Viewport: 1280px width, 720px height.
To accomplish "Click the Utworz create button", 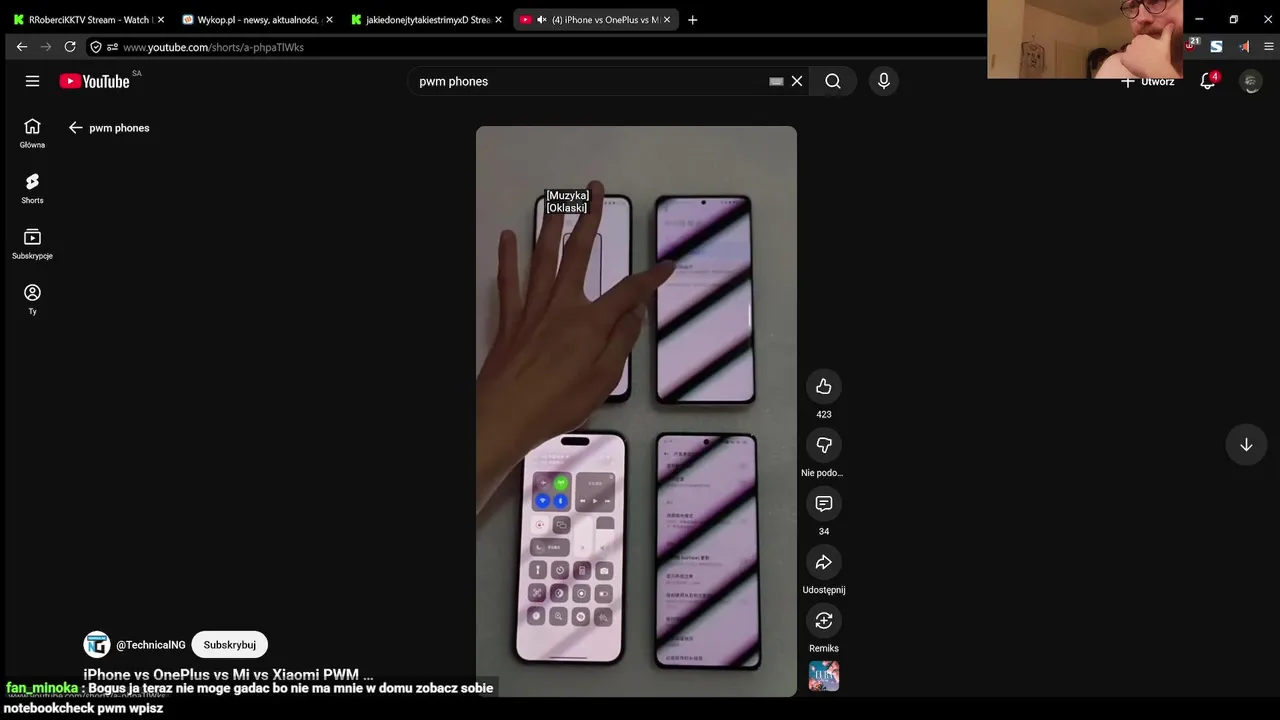I will (1148, 81).
